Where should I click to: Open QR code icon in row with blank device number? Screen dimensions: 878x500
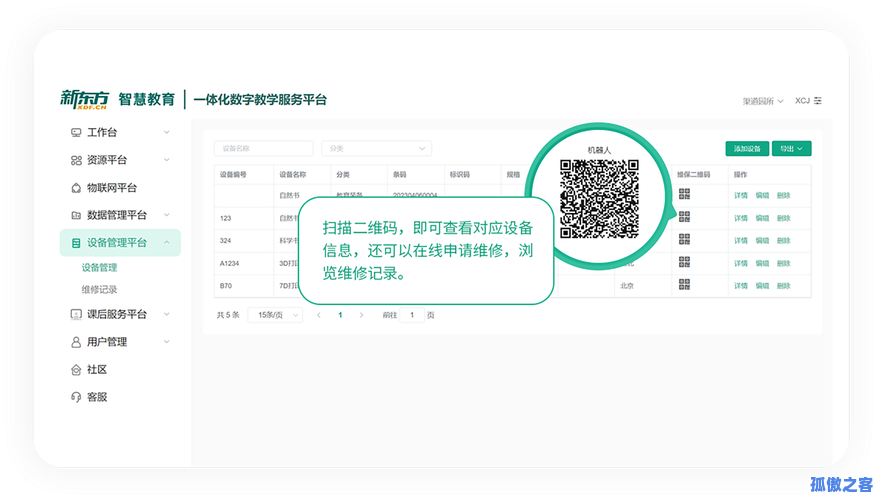pyautogui.click(x=684, y=194)
